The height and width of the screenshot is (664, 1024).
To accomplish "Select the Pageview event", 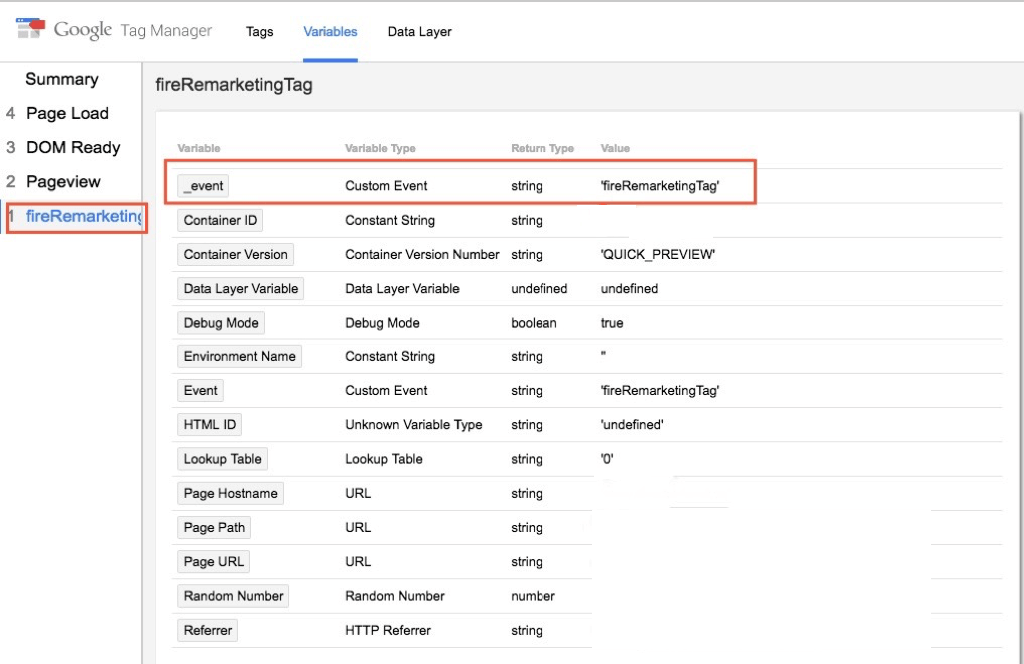I will point(63,182).
